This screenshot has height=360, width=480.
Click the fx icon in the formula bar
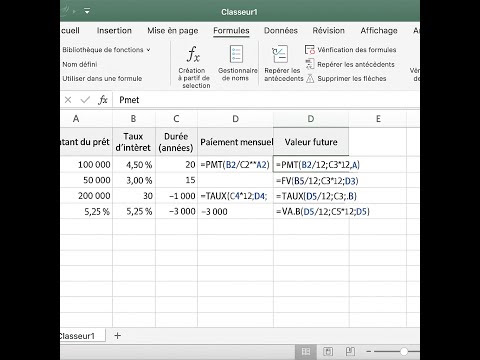103,100
